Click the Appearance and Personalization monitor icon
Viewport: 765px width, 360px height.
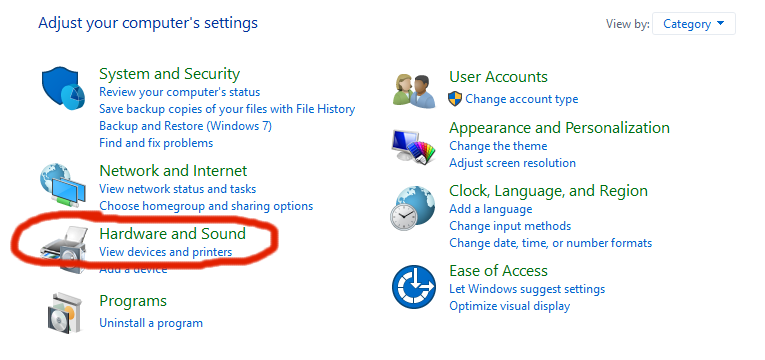(413, 147)
